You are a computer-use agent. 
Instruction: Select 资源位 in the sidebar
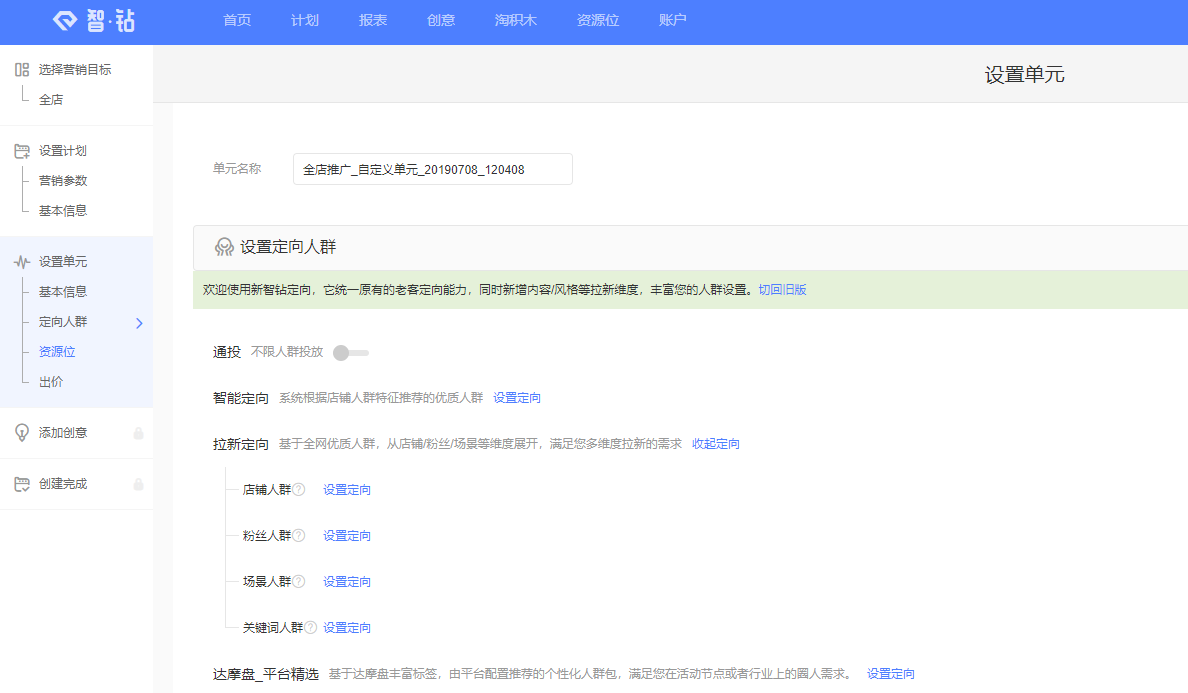click(x=57, y=351)
